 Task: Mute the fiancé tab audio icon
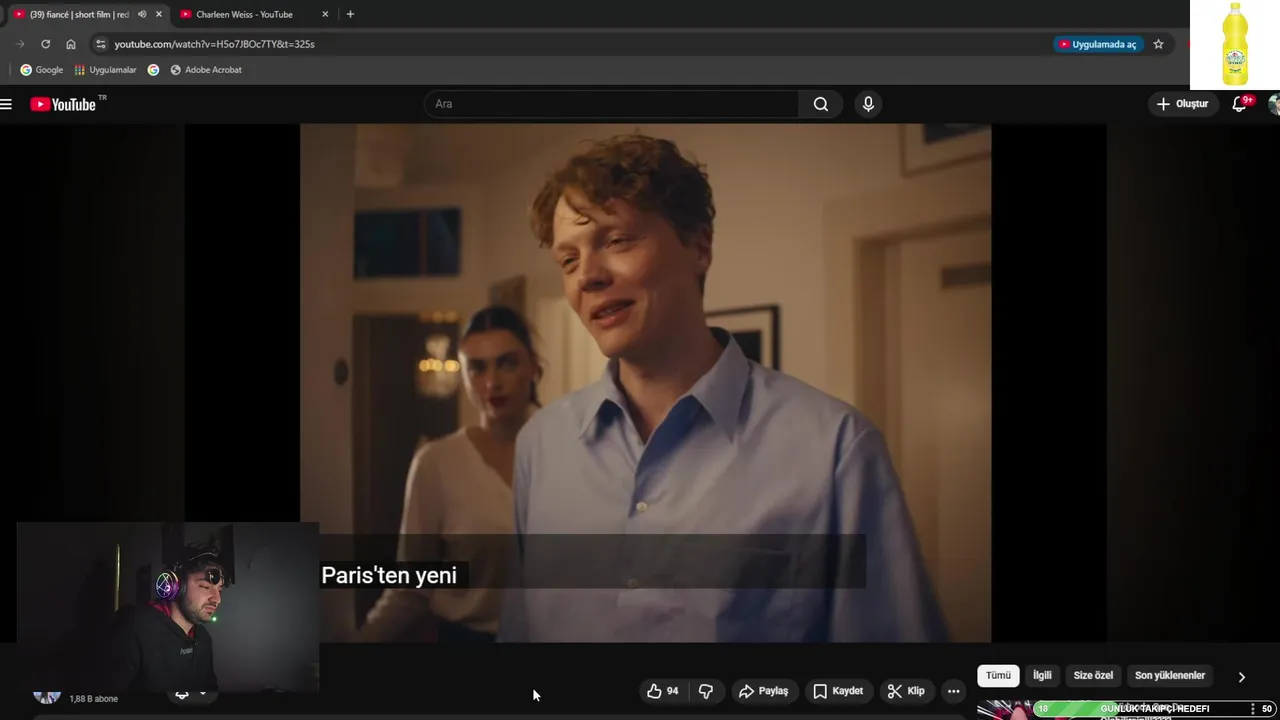[142, 14]
